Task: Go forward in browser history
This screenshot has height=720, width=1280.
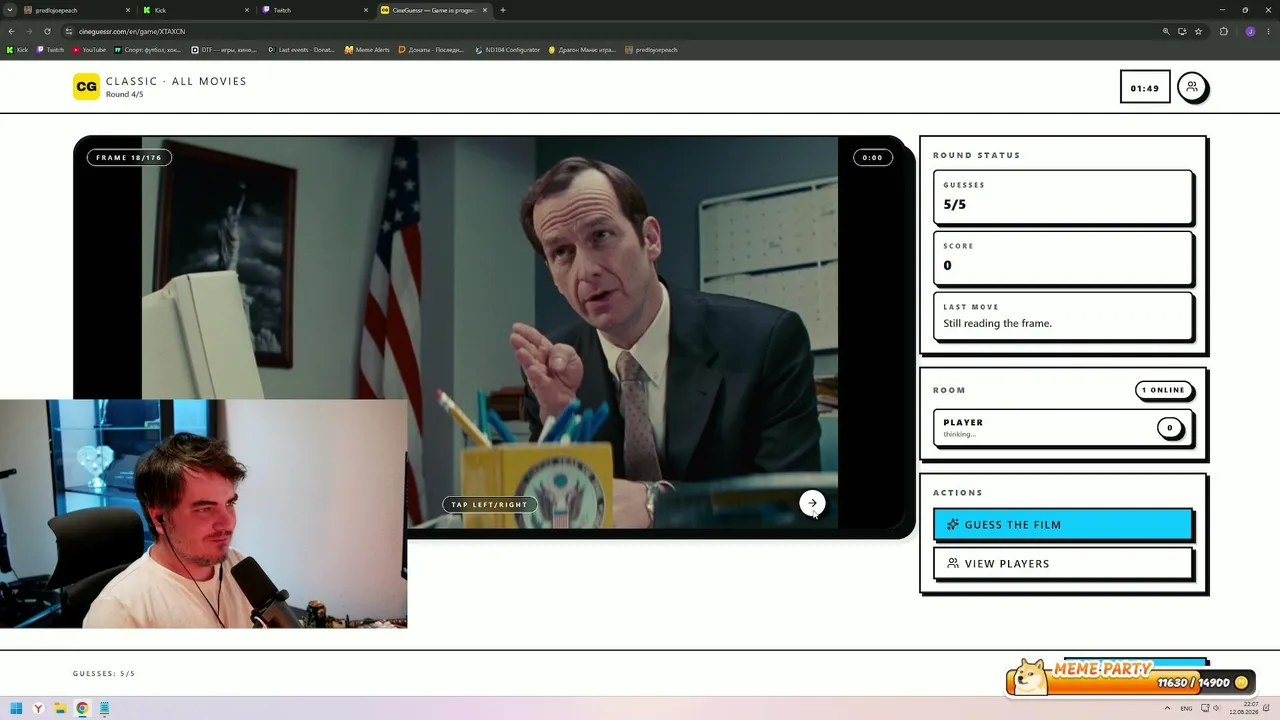Action: [29, 31]
